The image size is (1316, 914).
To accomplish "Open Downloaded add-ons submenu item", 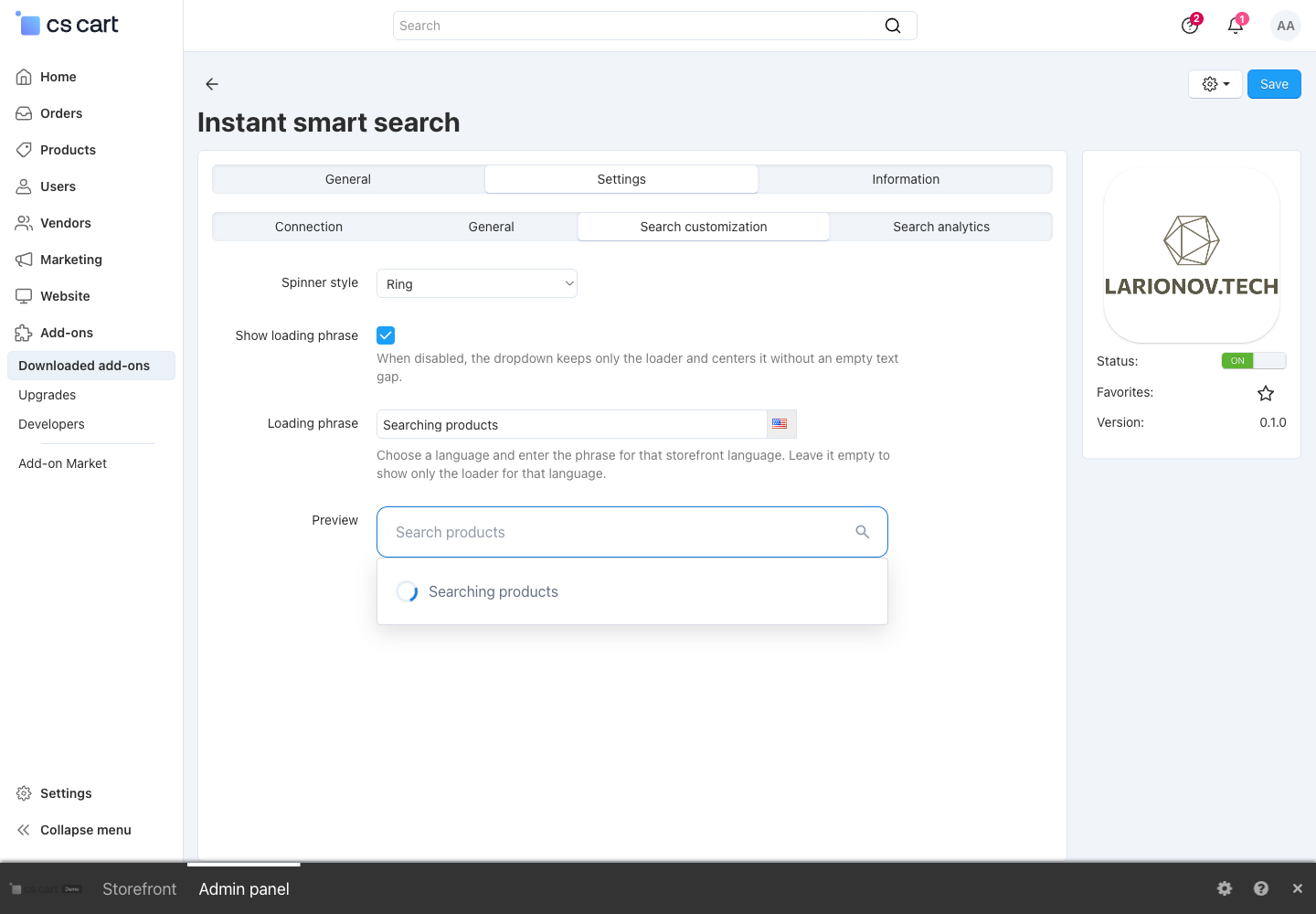I will (x=91, y=366).
